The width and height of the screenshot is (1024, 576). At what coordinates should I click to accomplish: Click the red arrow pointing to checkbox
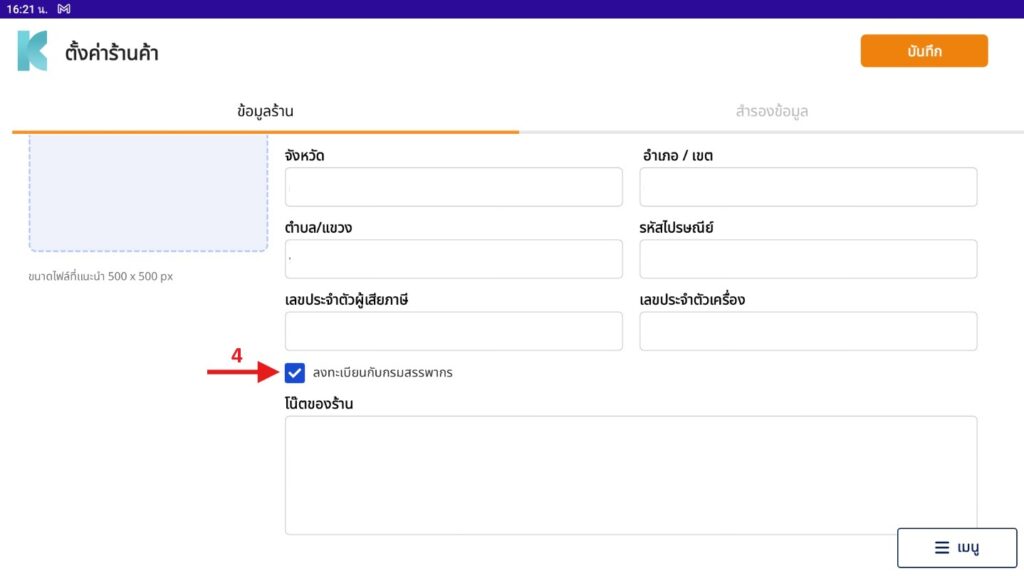coord(241,373)
